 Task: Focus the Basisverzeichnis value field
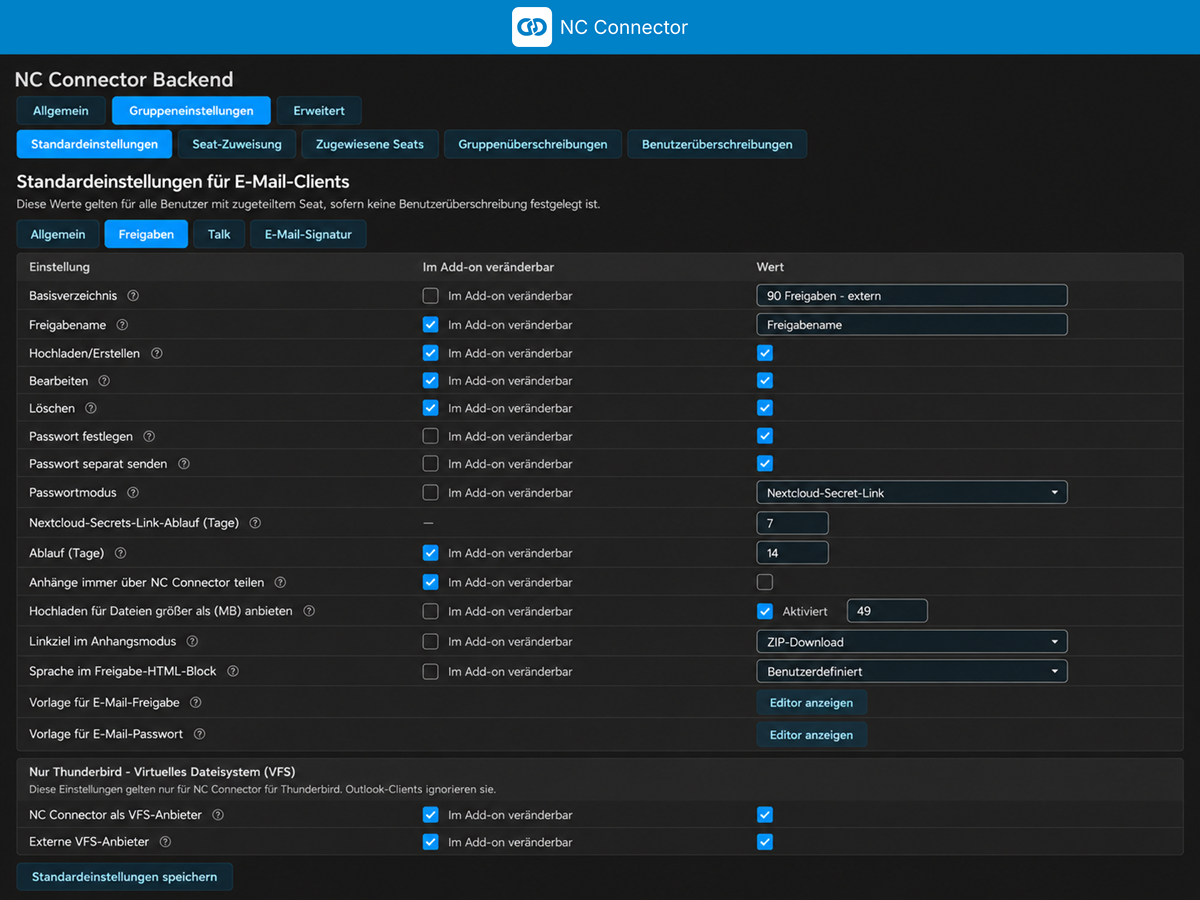click(x=912, y=296)
